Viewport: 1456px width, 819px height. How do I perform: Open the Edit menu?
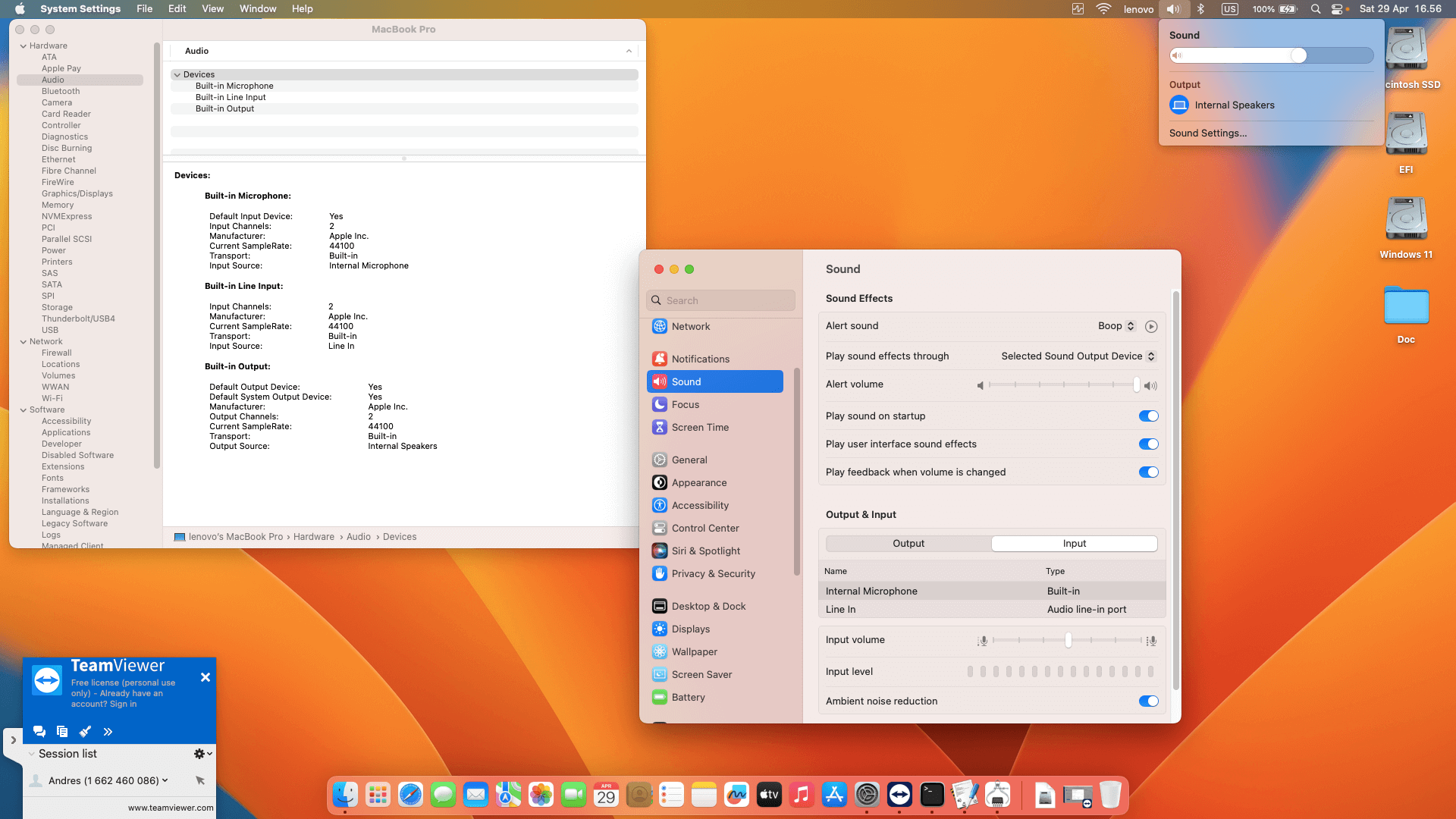click(x=177, y=9)
